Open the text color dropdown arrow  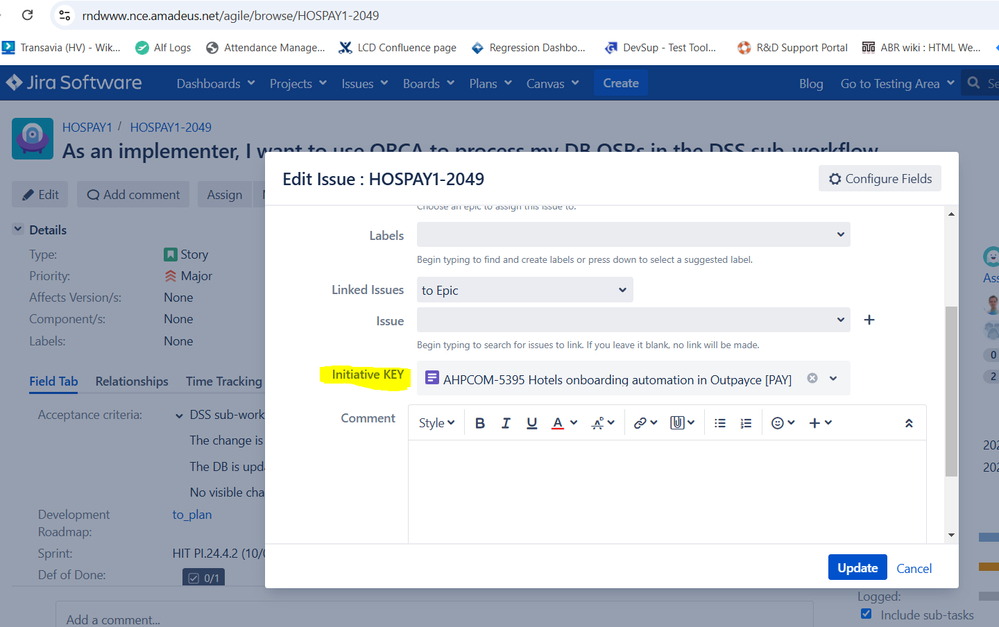click(574, 422)
